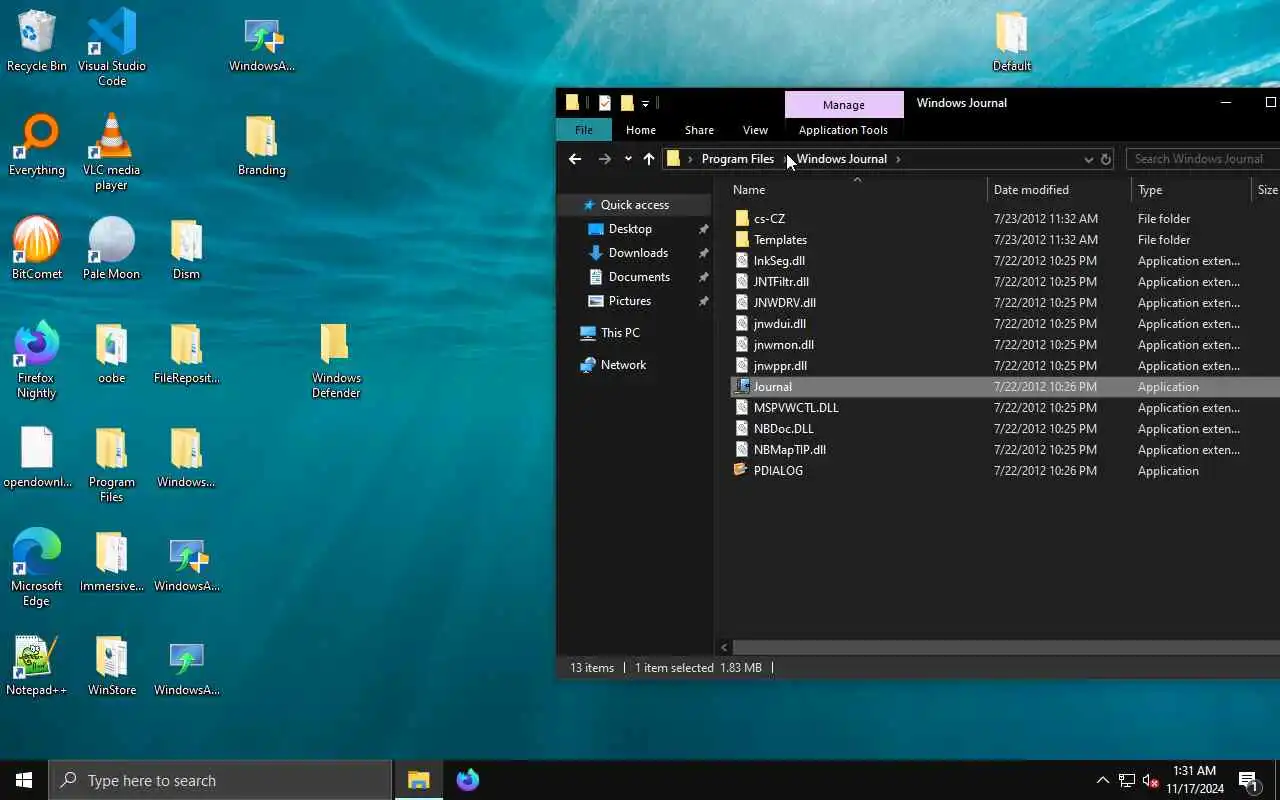The height and width of the screenshot is (800, 1280).
Task: Refresh the Windows Journal folder view
Action: pyautogui.click(x=1105, y=159)
